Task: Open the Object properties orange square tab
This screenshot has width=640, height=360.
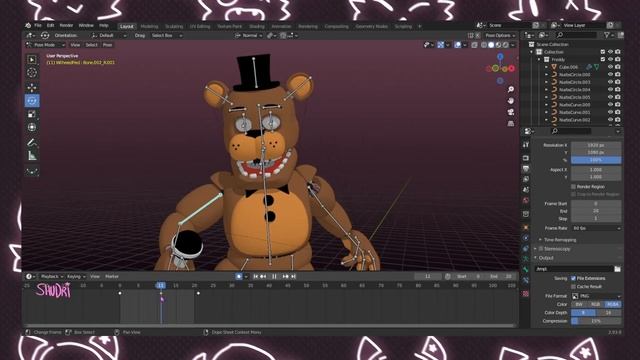Action: (x=526, y=227)
